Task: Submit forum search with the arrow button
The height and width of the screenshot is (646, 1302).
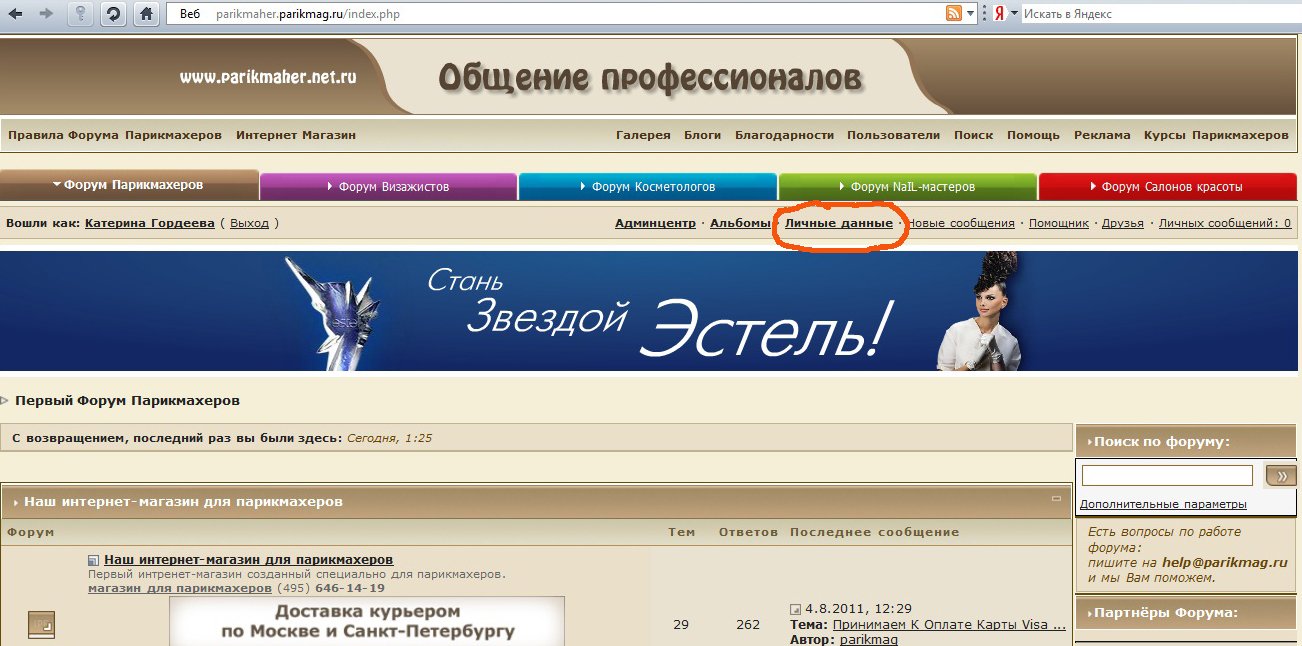Action: point(1280,476)
